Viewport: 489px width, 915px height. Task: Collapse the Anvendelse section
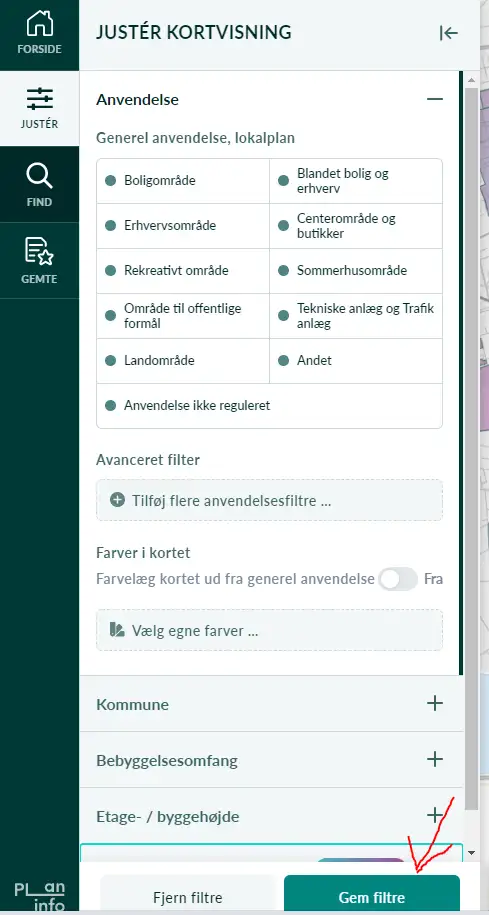click(435, 99)
